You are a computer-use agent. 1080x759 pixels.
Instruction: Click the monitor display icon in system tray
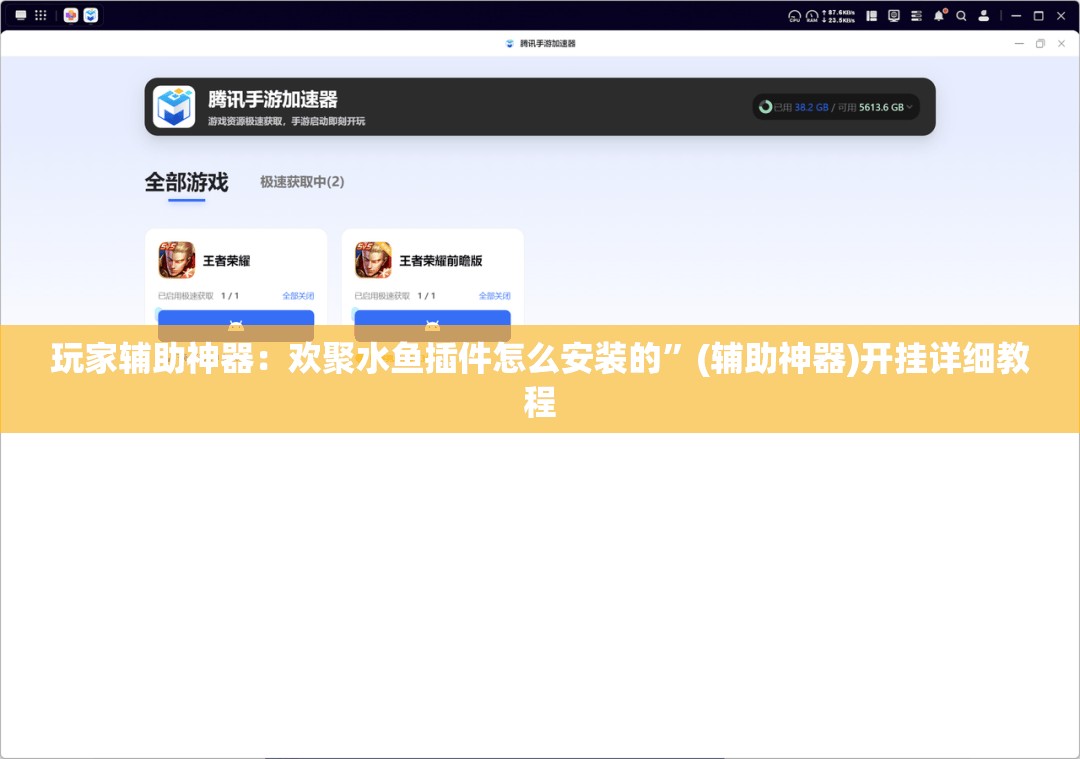pyautogui.click(x=894, y=16)
